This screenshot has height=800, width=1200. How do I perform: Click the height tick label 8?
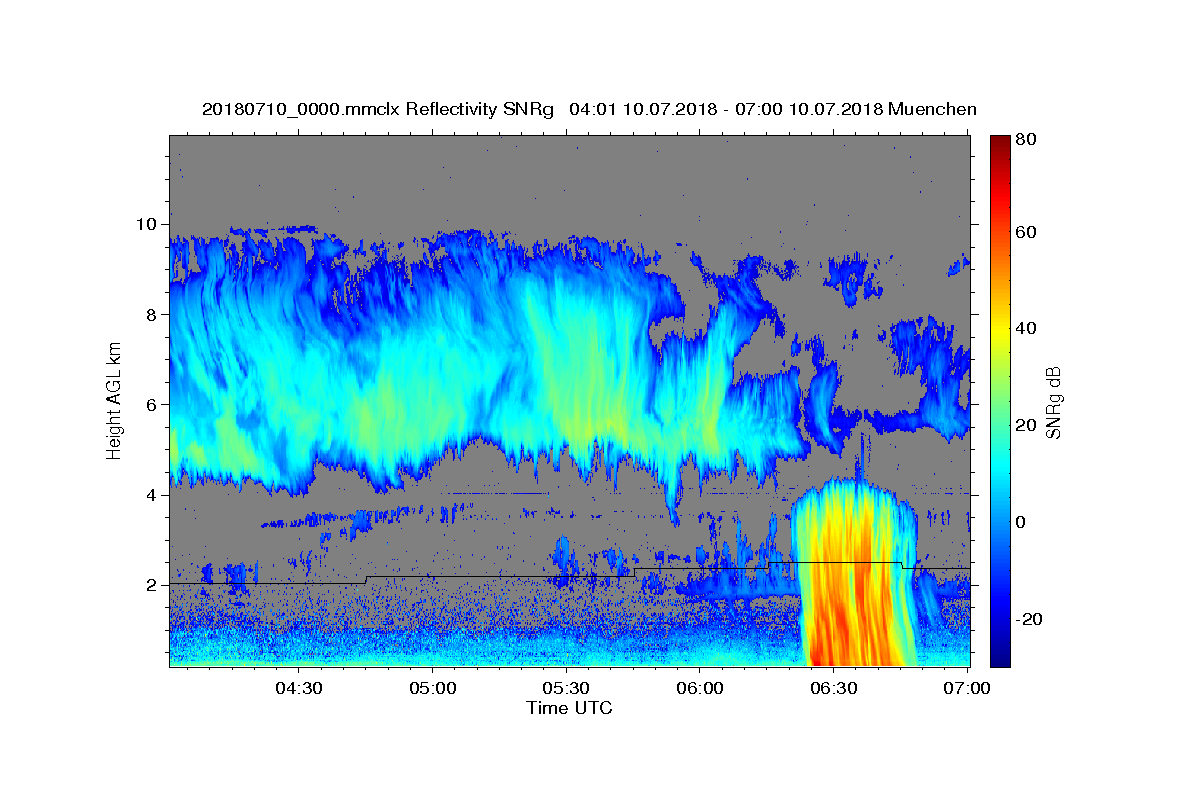pyautogui.click(x=151, y=314)
